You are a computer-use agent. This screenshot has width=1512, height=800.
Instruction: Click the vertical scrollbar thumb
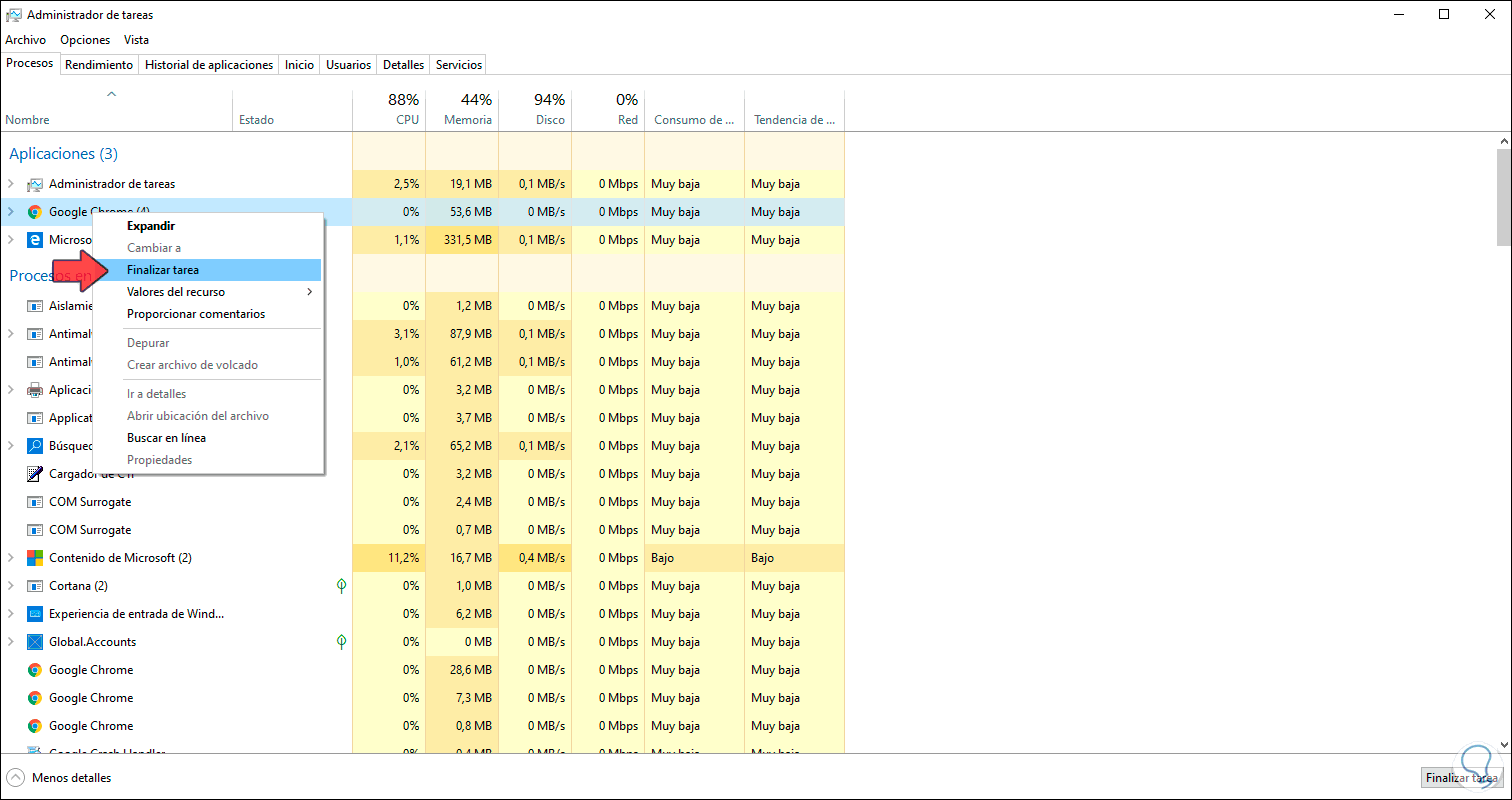coord(1503,197)
